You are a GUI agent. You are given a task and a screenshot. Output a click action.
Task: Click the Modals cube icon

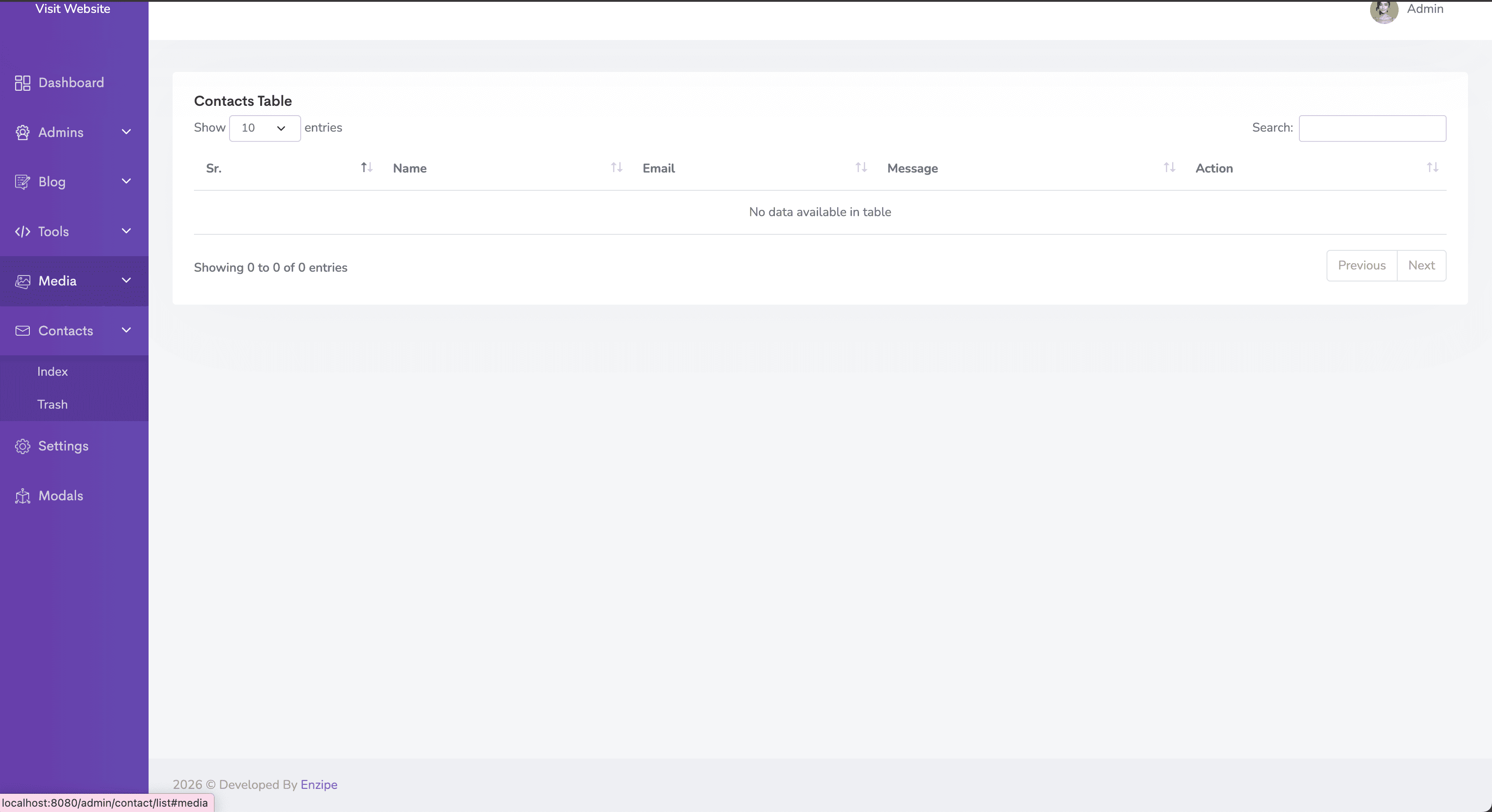pyautogui.click(x=23, y=496)
